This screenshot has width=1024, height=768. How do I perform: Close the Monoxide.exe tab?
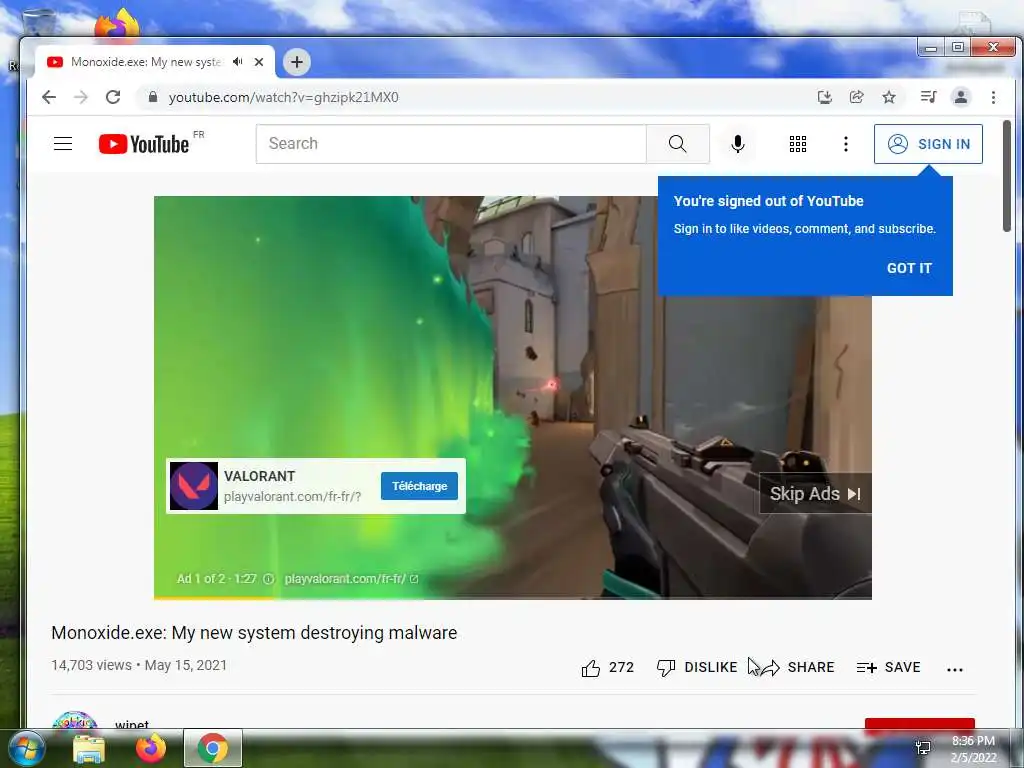pyautogui.click(x=259, y=62)
